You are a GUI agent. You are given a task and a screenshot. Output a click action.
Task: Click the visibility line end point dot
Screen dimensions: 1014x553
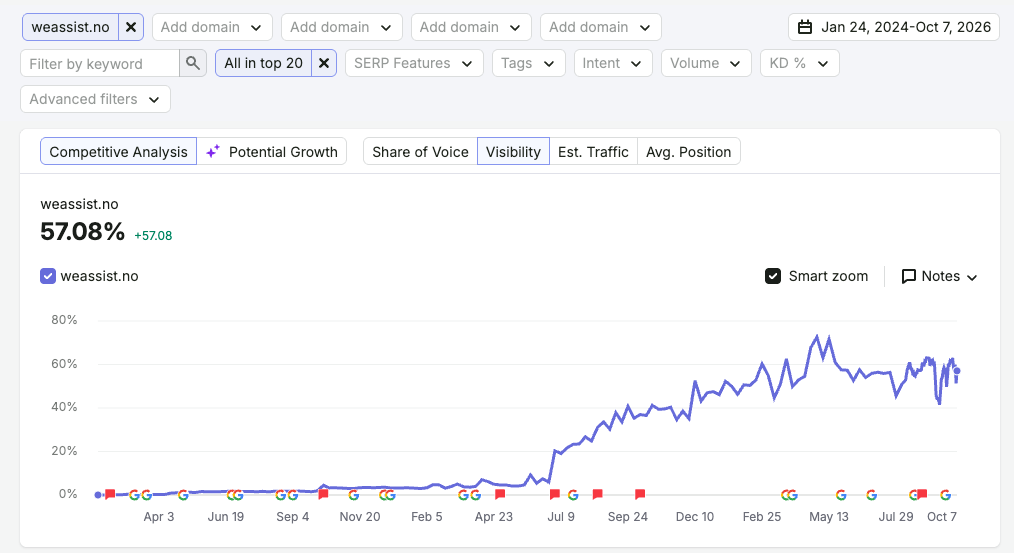click(x=957, y=371)
